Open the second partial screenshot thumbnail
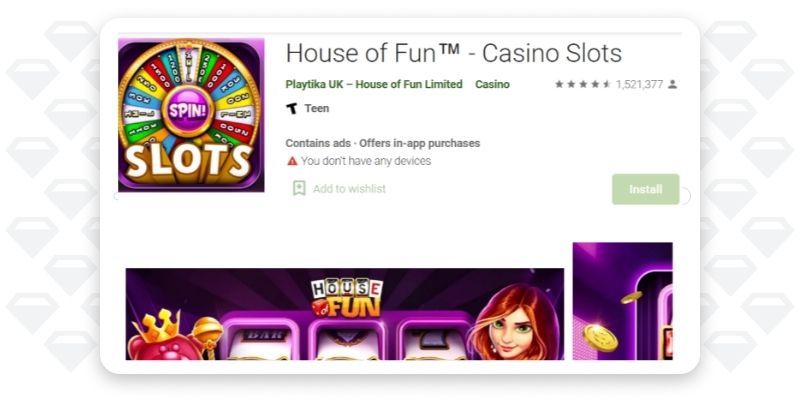Image resolution: width=800 pixels, height=400 pixels. [622, 301]
